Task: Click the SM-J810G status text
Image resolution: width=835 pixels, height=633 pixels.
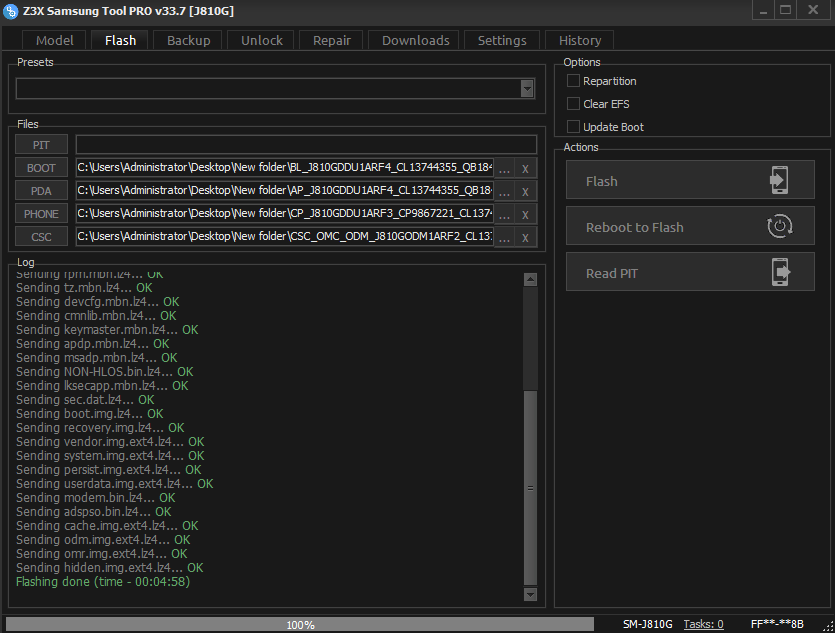Action: click(648, 624)
